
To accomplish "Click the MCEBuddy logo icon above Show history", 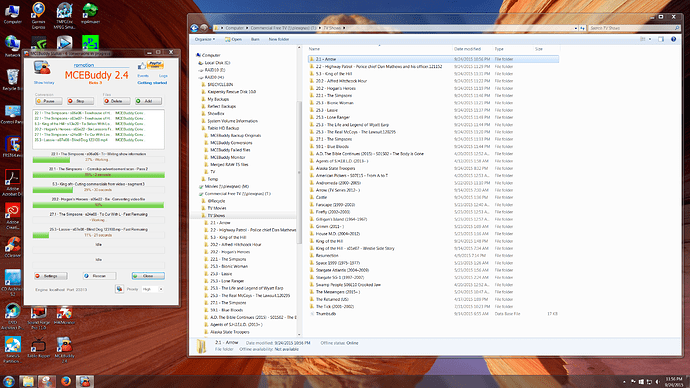I will [42, 68].
